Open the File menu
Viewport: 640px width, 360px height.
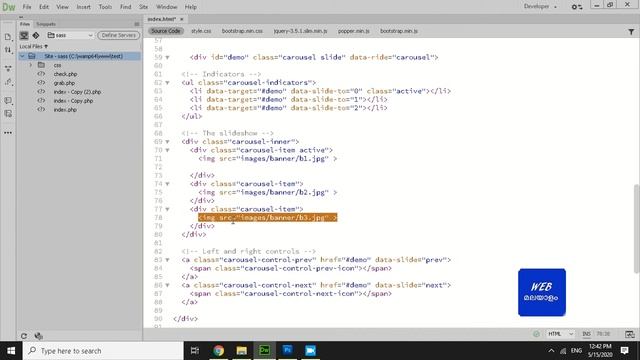coord(27,7)
